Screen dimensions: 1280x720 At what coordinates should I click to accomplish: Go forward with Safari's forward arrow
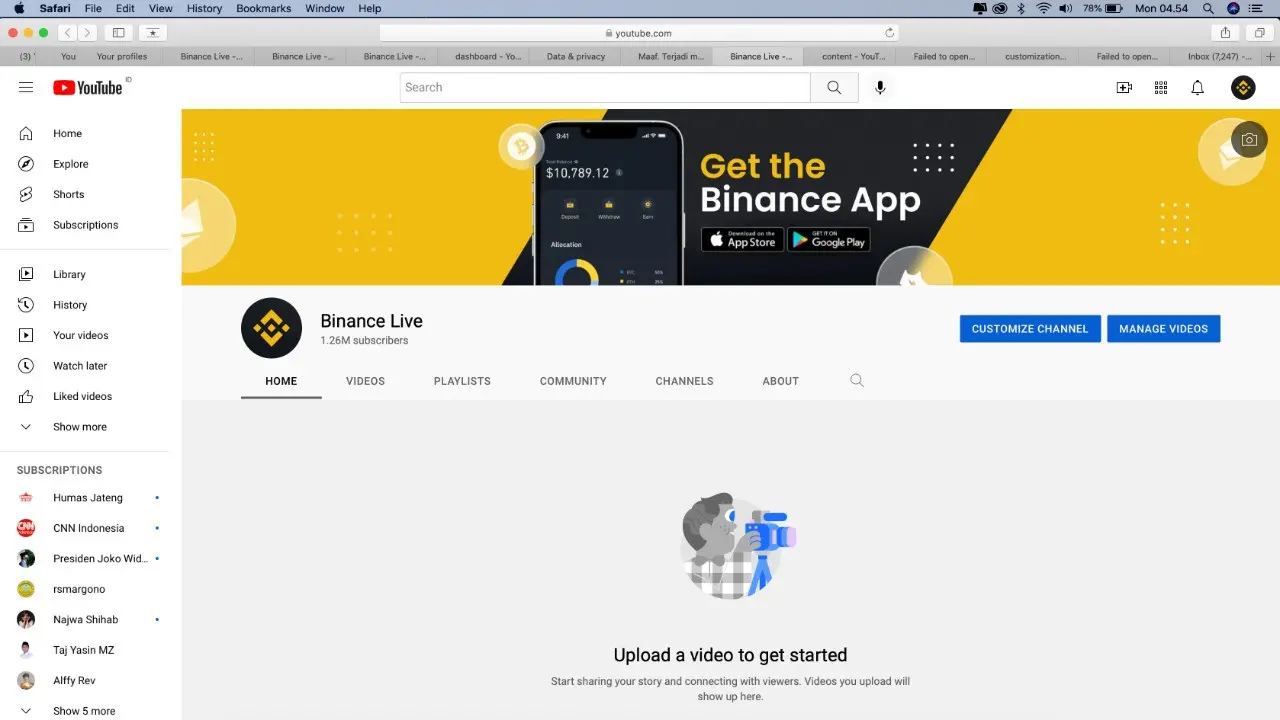pos(87,33)
